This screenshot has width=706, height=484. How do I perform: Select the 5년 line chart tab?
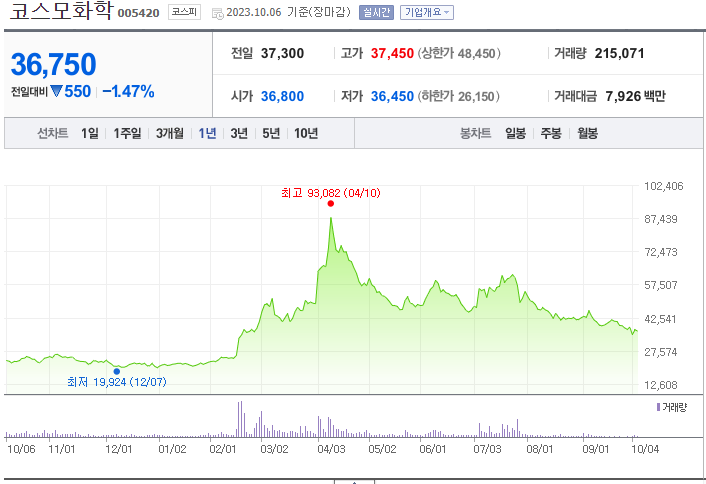(271, 133)
